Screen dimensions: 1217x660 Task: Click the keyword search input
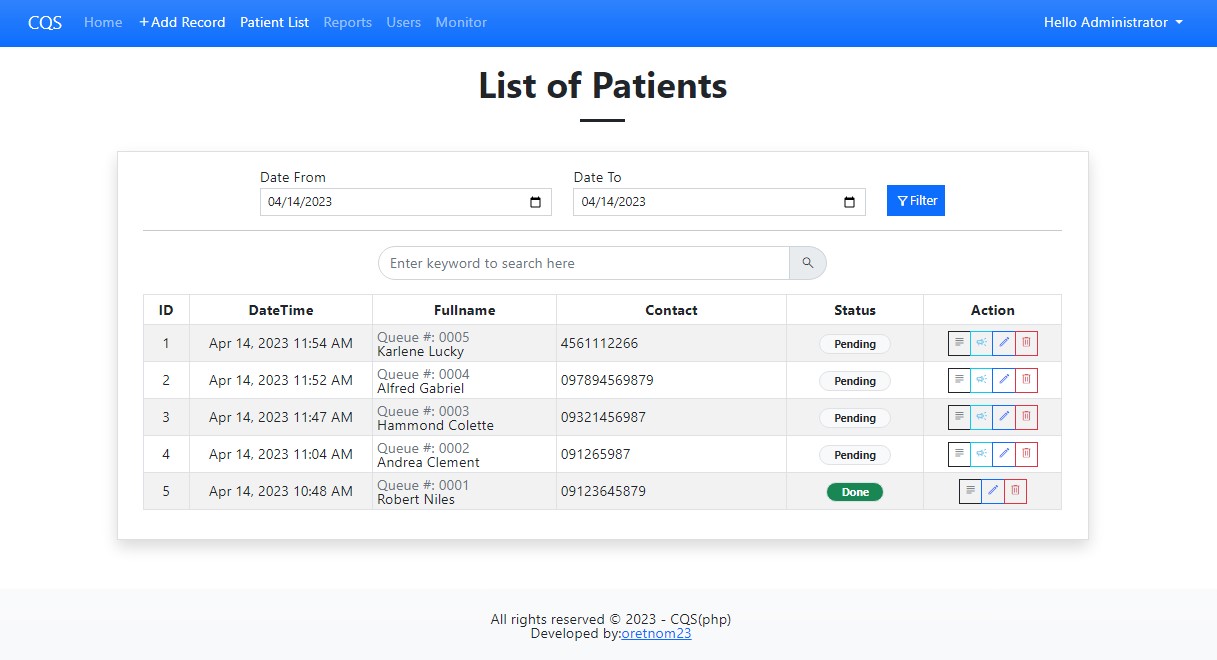point(584,263)
